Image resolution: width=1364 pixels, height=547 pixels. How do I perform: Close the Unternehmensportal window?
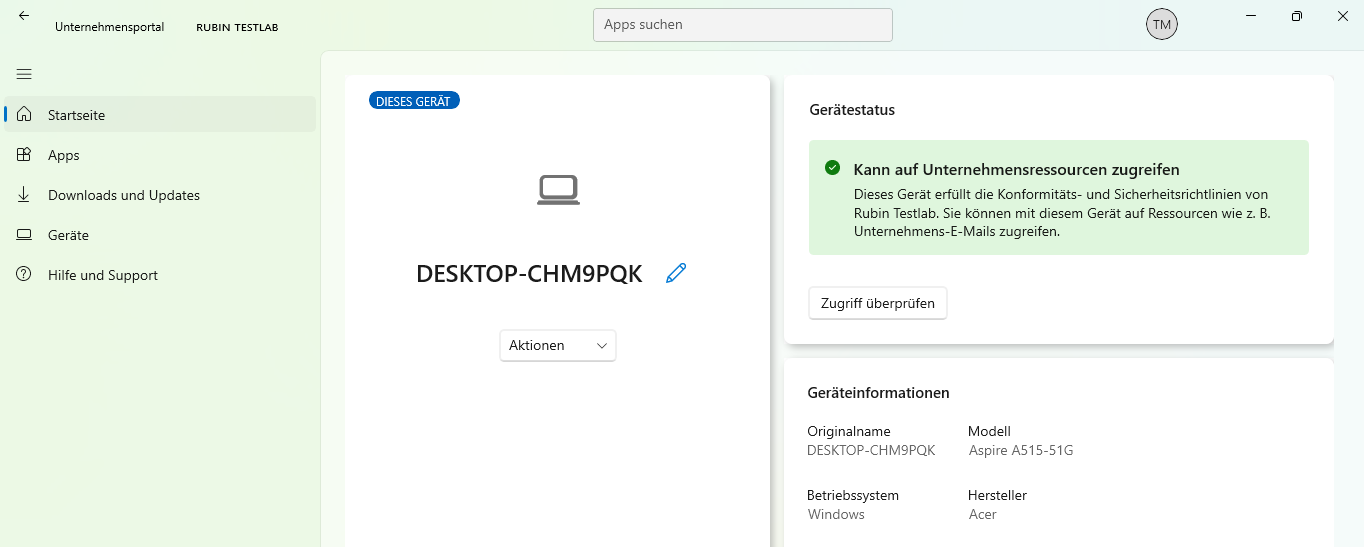pos(1342,16)
